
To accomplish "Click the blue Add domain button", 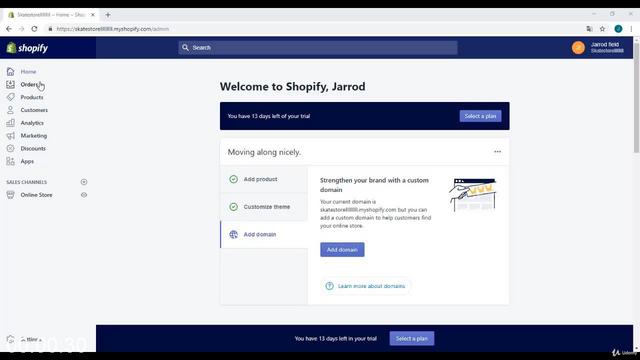I will (x=342, y=249).
